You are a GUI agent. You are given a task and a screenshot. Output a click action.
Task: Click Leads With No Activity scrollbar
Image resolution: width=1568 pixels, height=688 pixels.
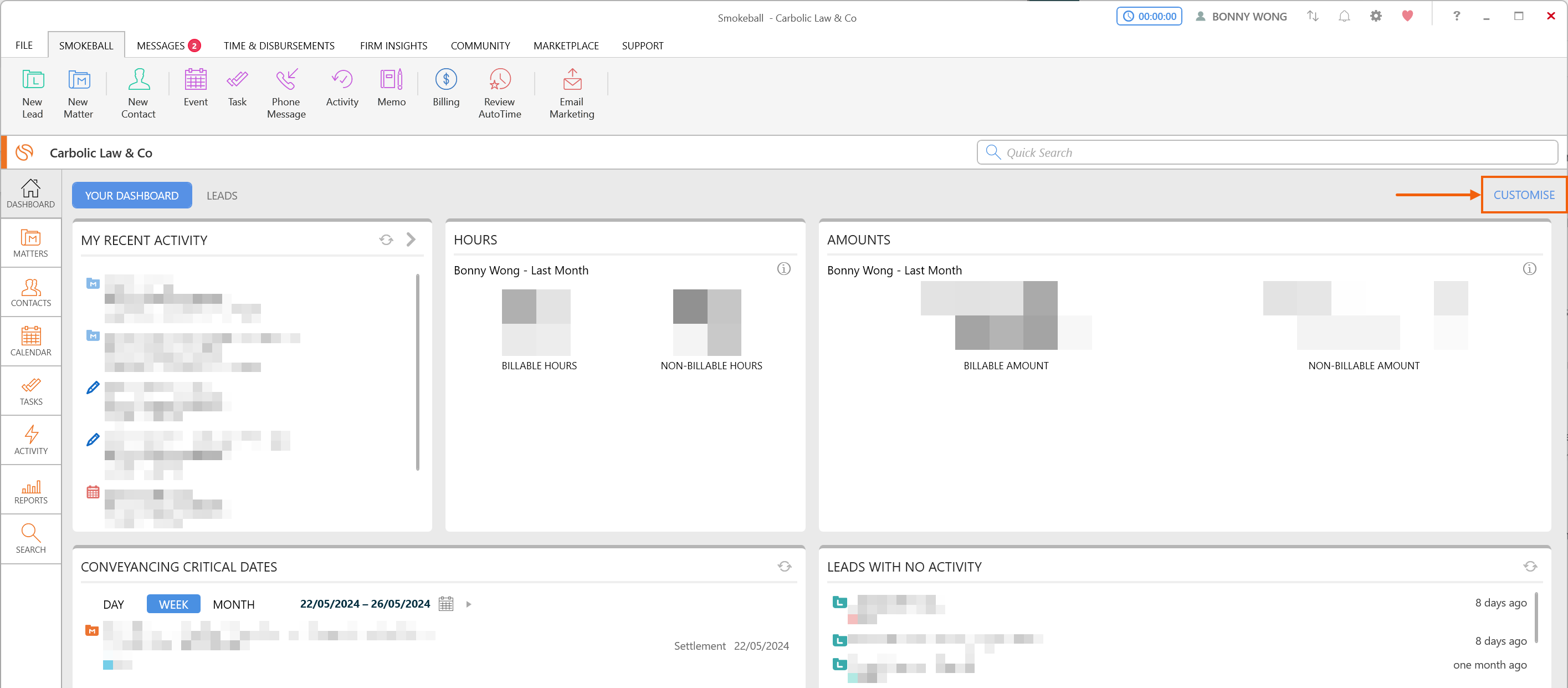(x=1536, y=618)
